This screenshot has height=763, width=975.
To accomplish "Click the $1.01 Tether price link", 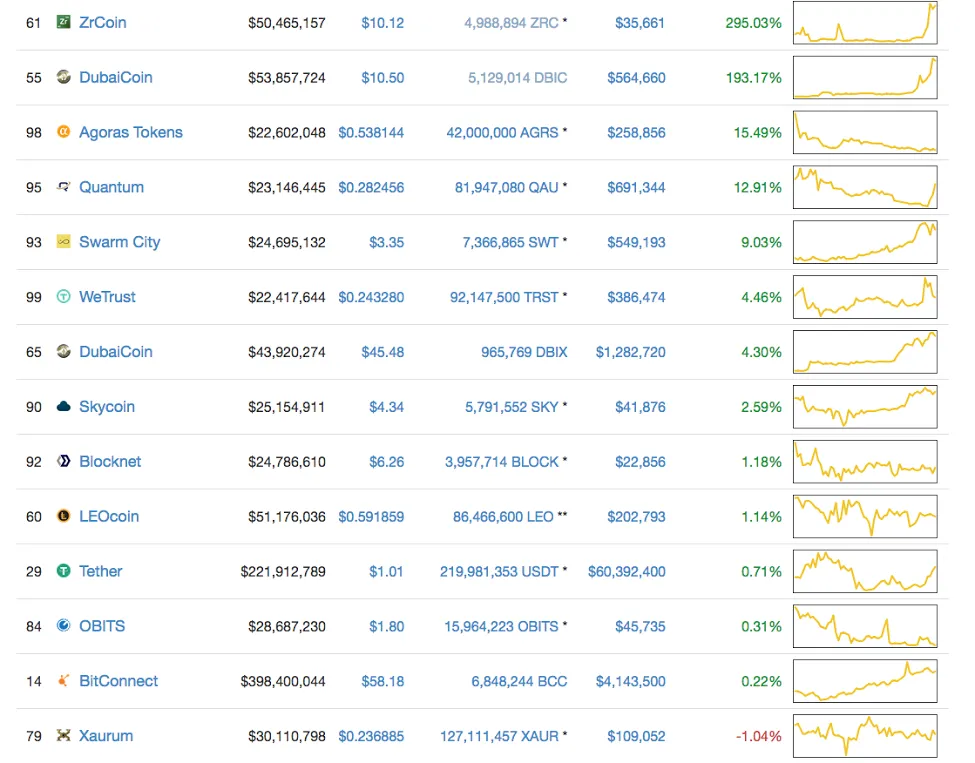I will [x=386, y=571].
